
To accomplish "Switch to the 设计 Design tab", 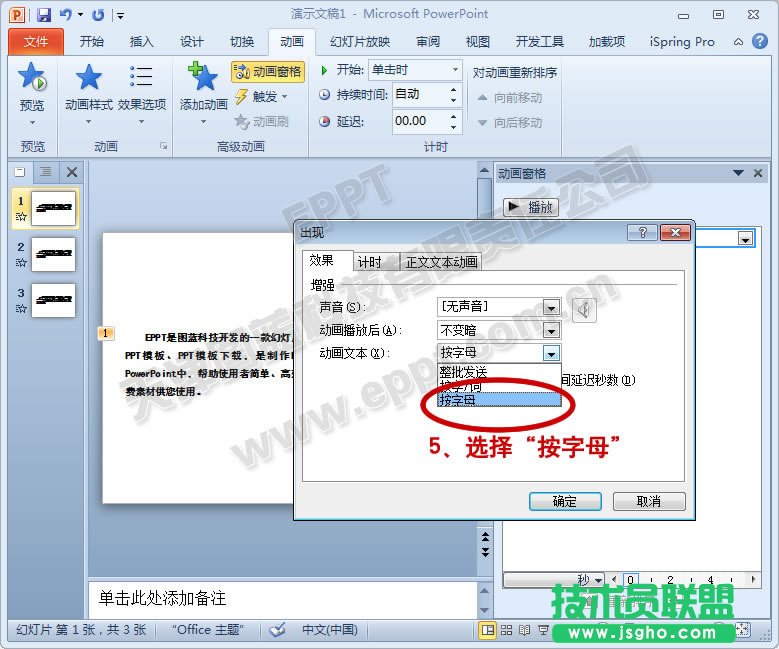I will tap(192, 41).
